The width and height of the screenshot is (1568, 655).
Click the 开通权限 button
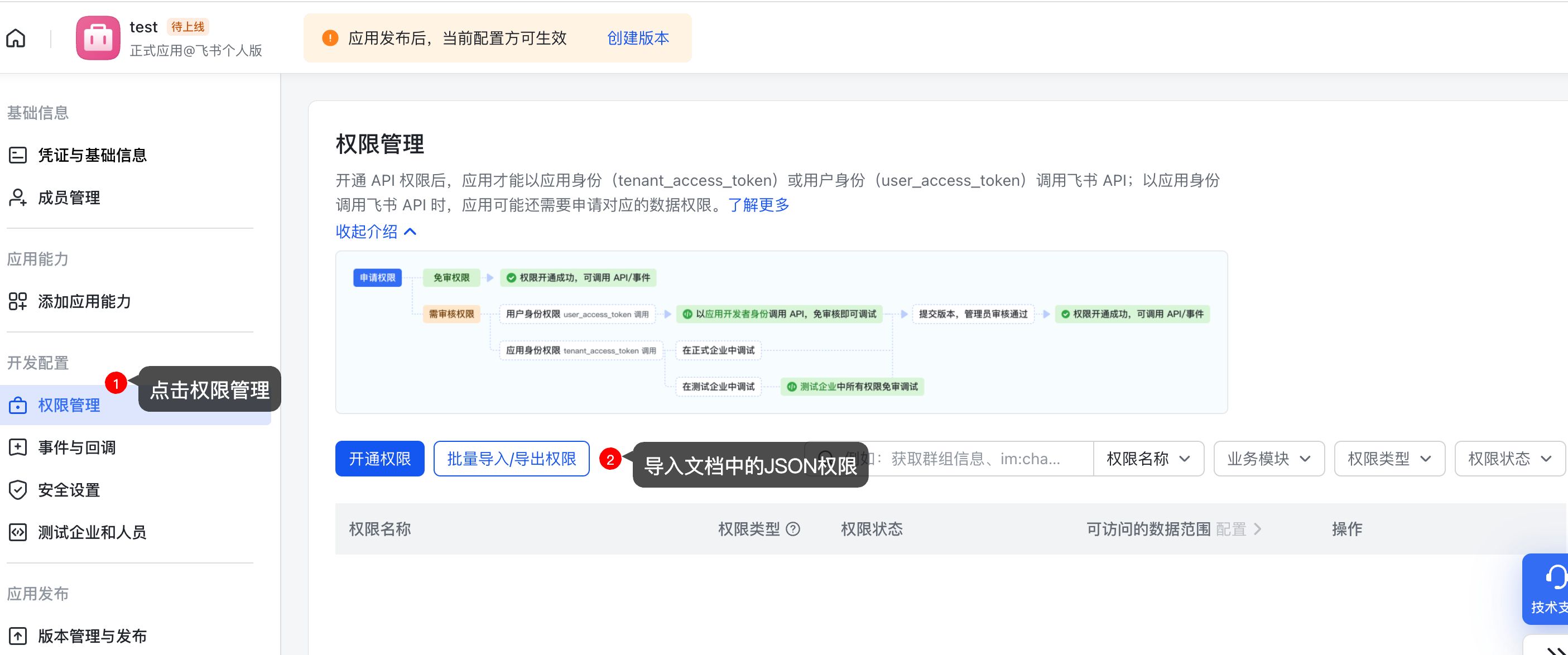[380, 459]
